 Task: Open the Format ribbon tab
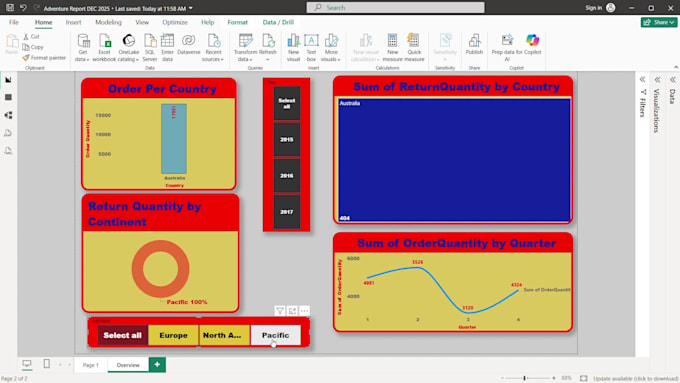238,22
